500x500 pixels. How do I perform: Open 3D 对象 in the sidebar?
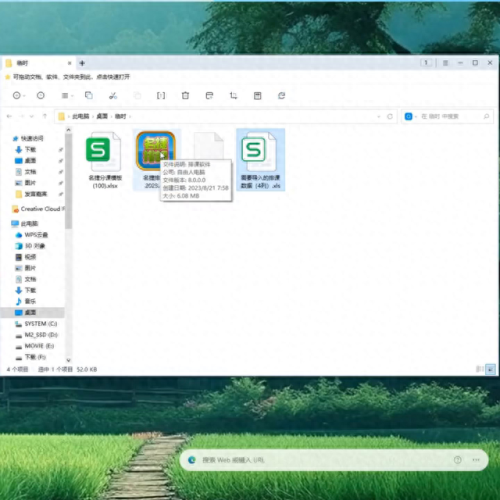click(30, 246)
